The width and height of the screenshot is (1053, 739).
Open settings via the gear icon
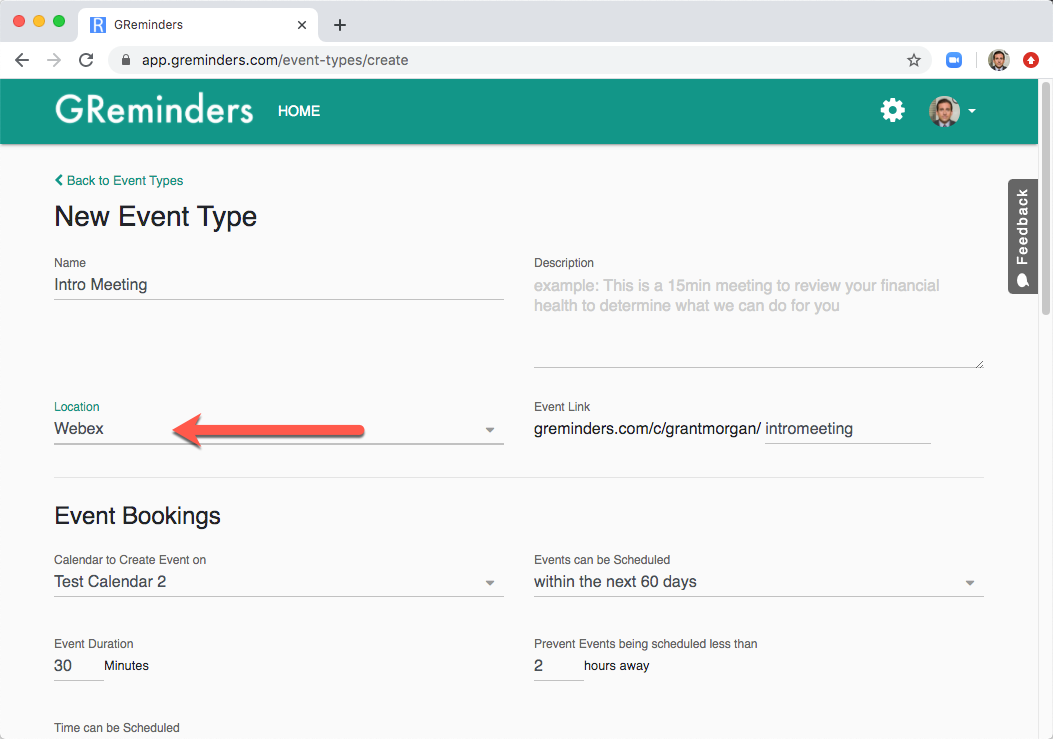pos(892,110)
